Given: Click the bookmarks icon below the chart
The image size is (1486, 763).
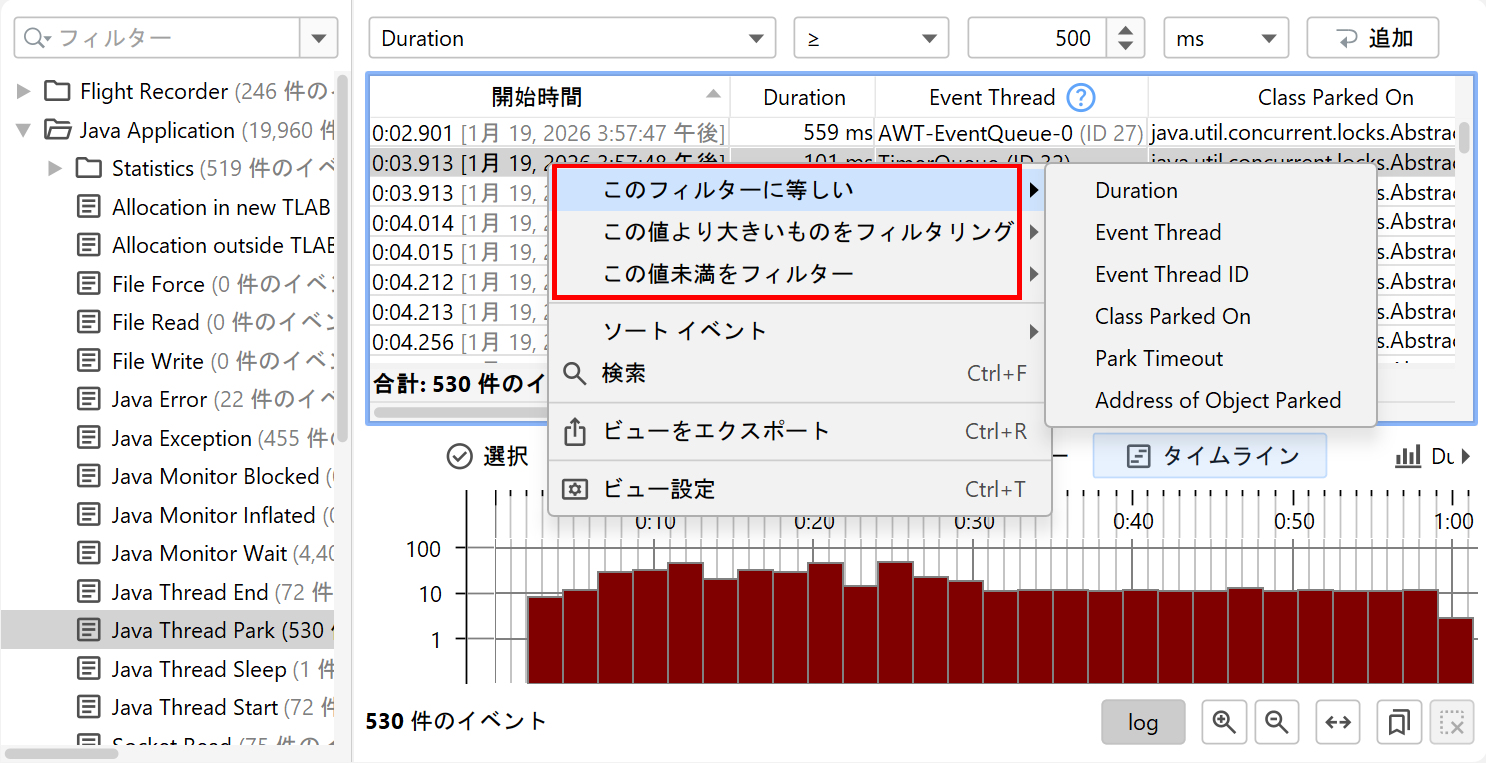Looking at the screenshot, I should coord(1399,722).
